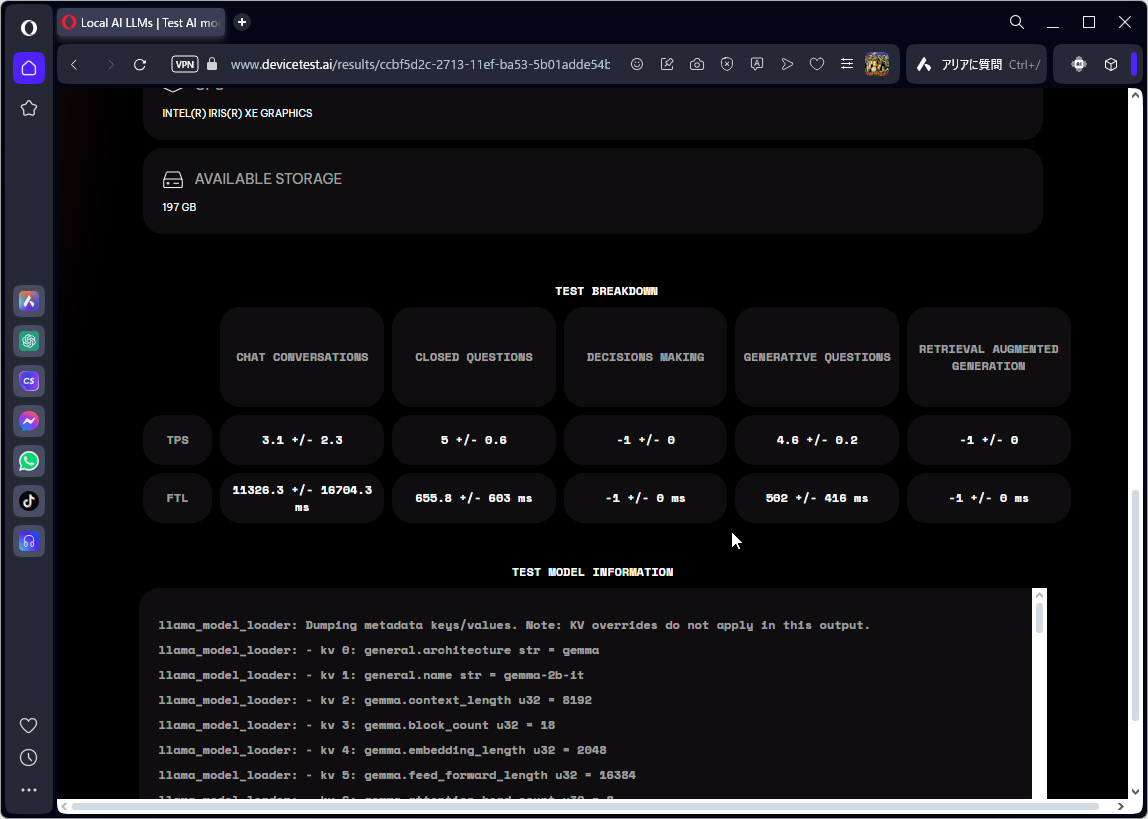Open Facebook Messenger in the sidebar
The image size is (1148, 819).
coord(28,421)
